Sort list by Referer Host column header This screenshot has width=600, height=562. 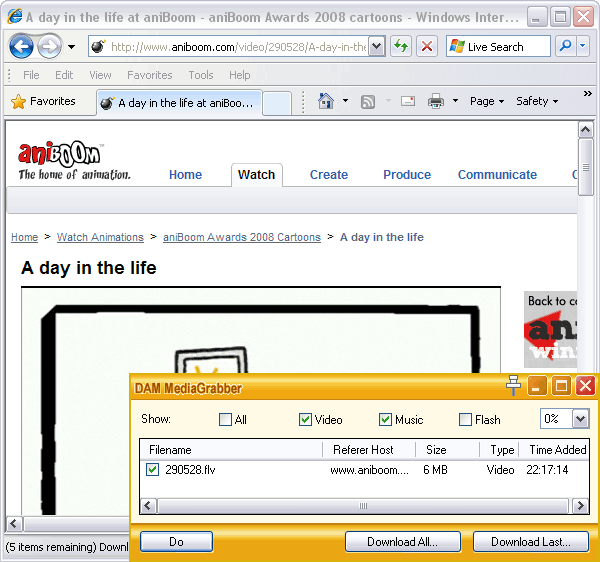pyautogui.click(x=369, y=450)
